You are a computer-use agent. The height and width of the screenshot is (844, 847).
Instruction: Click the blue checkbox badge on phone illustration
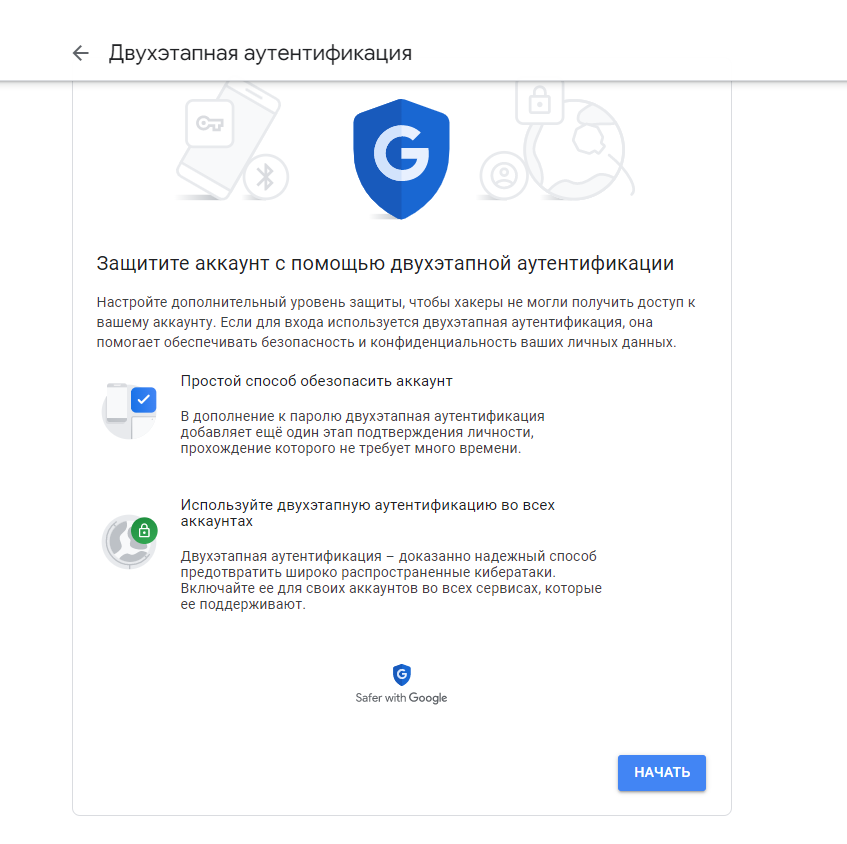[144, 400]
